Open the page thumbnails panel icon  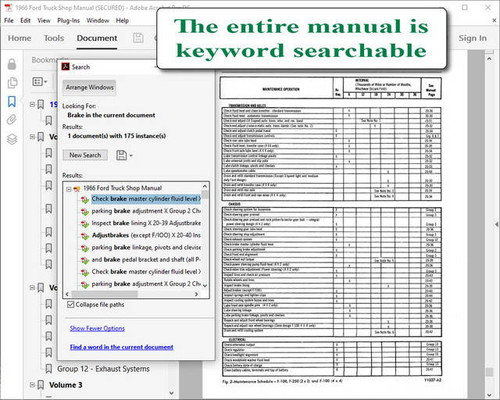click(12, 83)
